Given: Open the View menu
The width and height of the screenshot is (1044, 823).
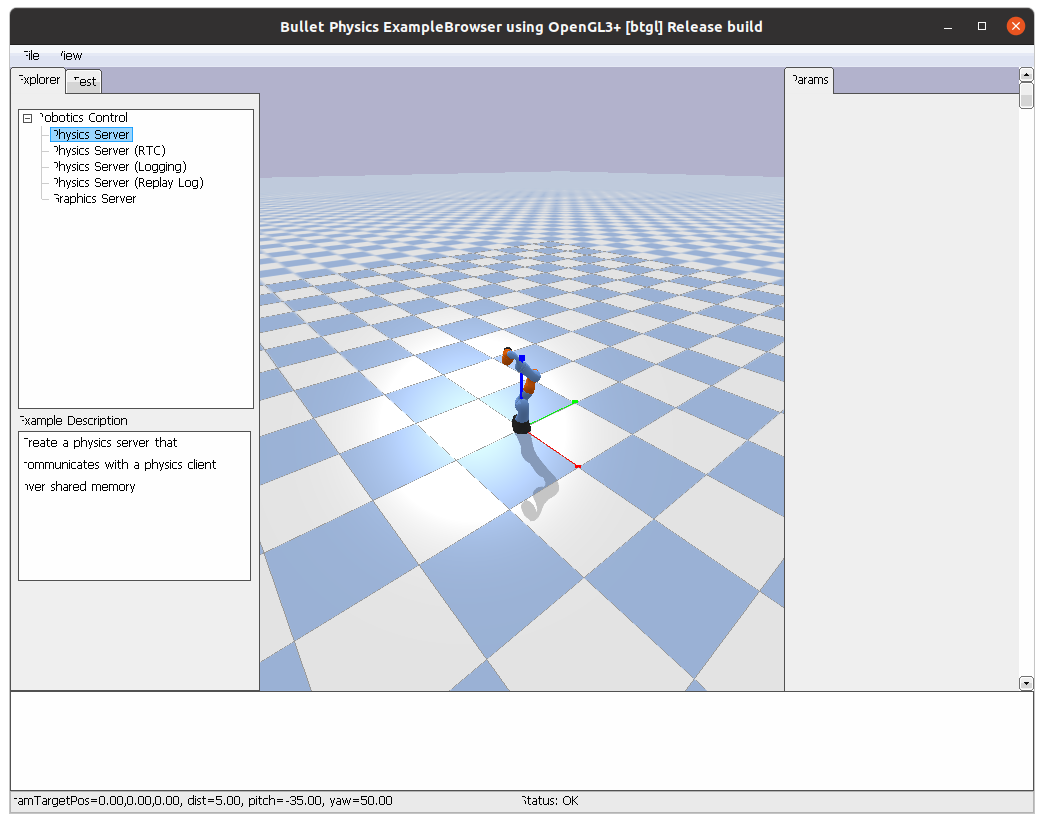Looking at the screenshot, I should tap(71, 56).
